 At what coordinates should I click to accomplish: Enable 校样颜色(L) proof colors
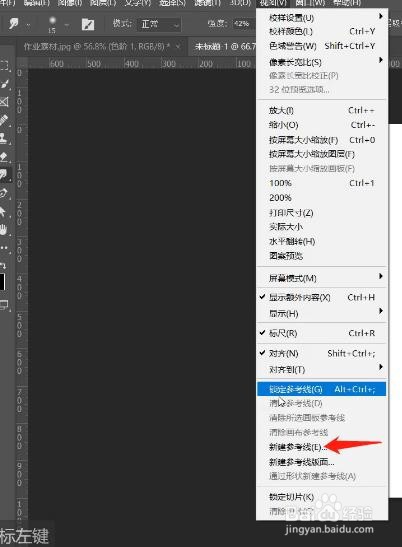[321, 31]
